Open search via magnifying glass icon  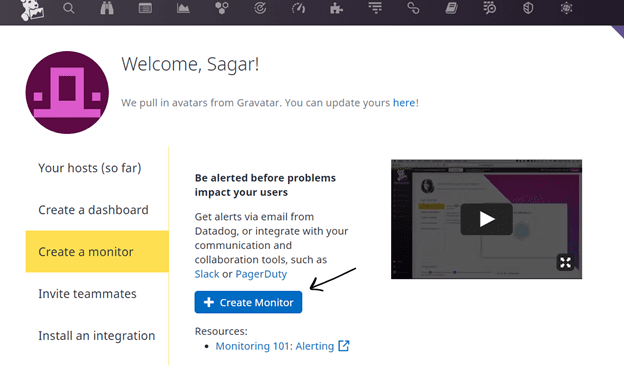[68, 8]
